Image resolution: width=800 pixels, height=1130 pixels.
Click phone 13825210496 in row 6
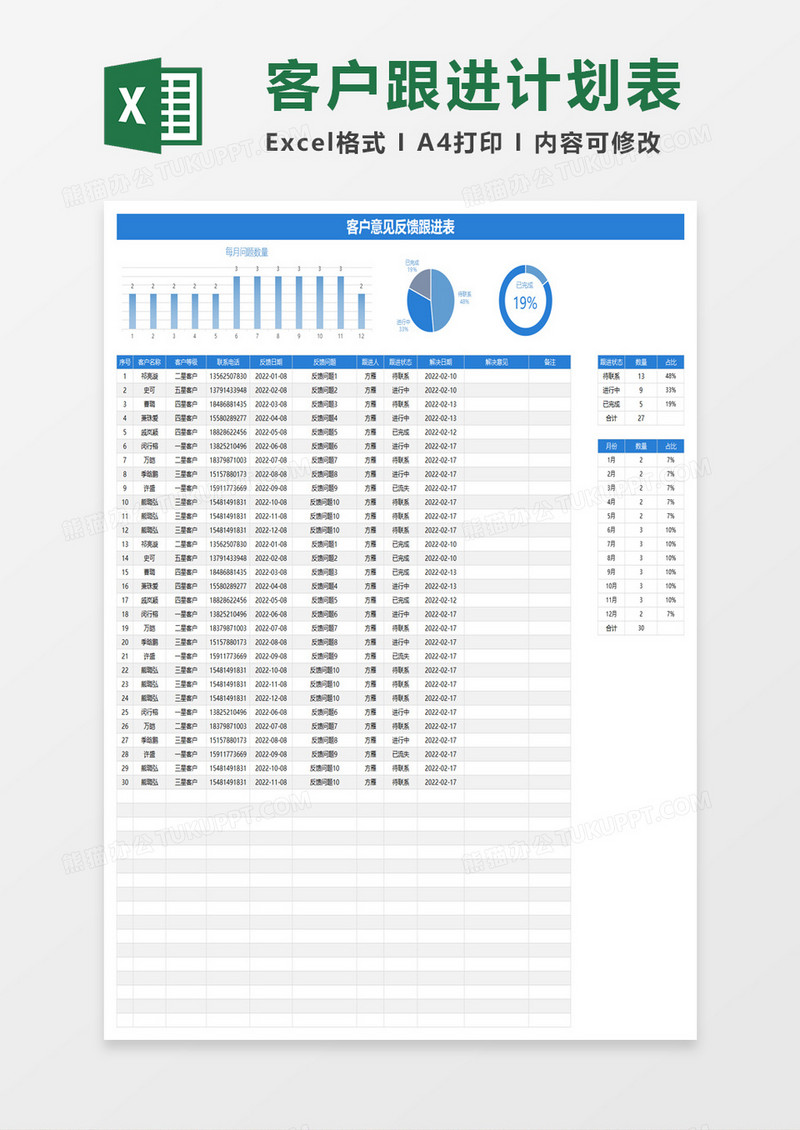(x=228, y=446)
